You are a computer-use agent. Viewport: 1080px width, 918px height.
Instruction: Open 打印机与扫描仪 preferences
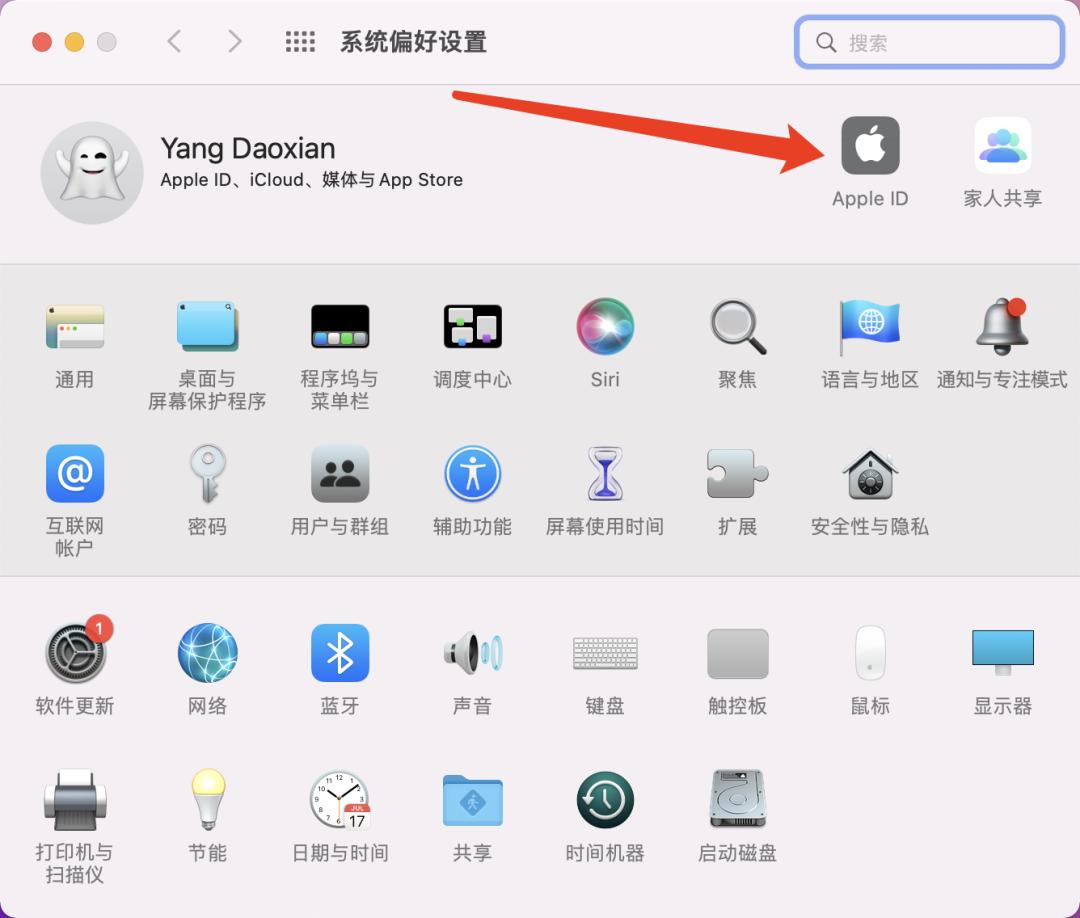(74, 800)
